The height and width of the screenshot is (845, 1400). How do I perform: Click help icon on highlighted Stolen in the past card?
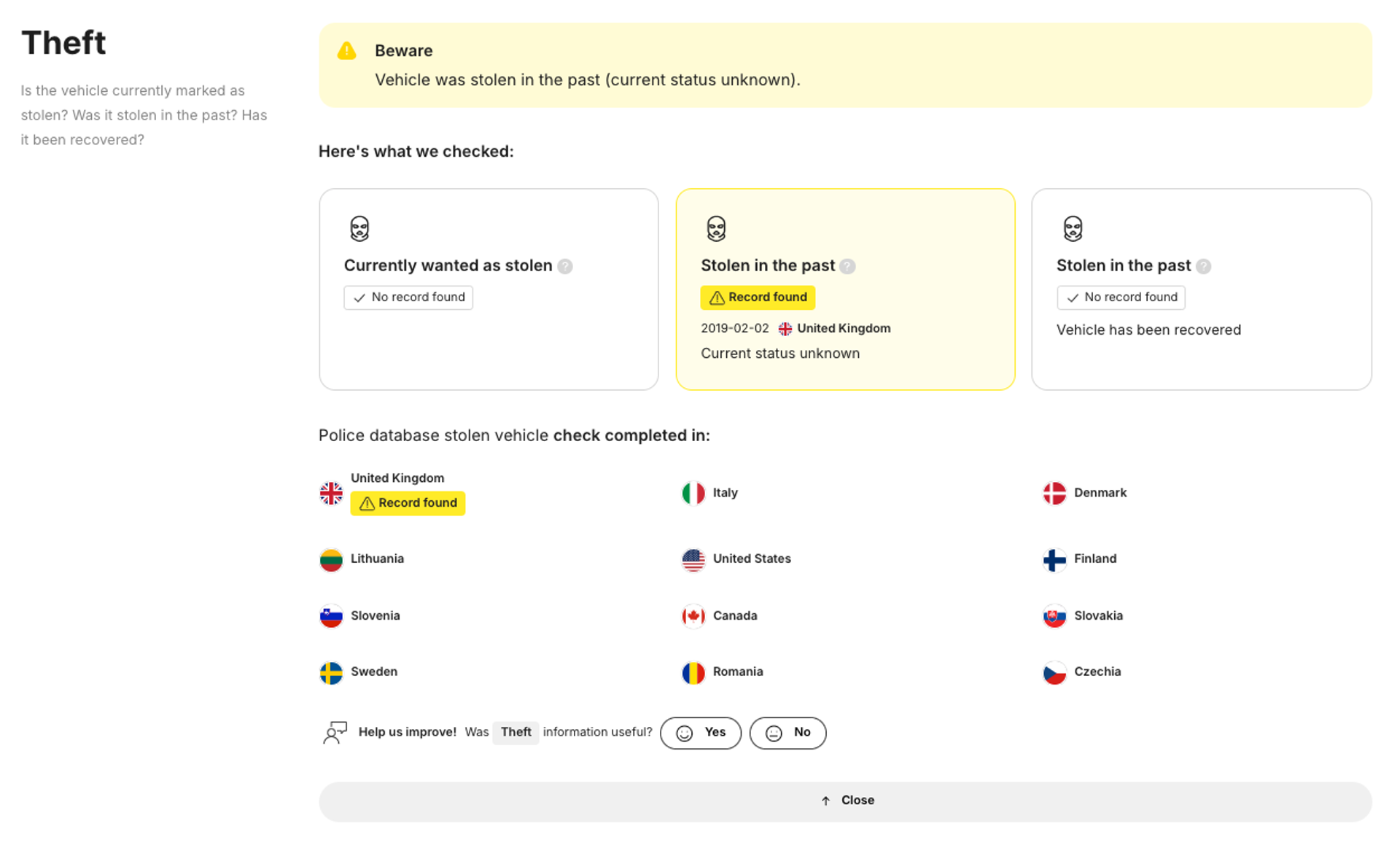[x=847, y=266]
